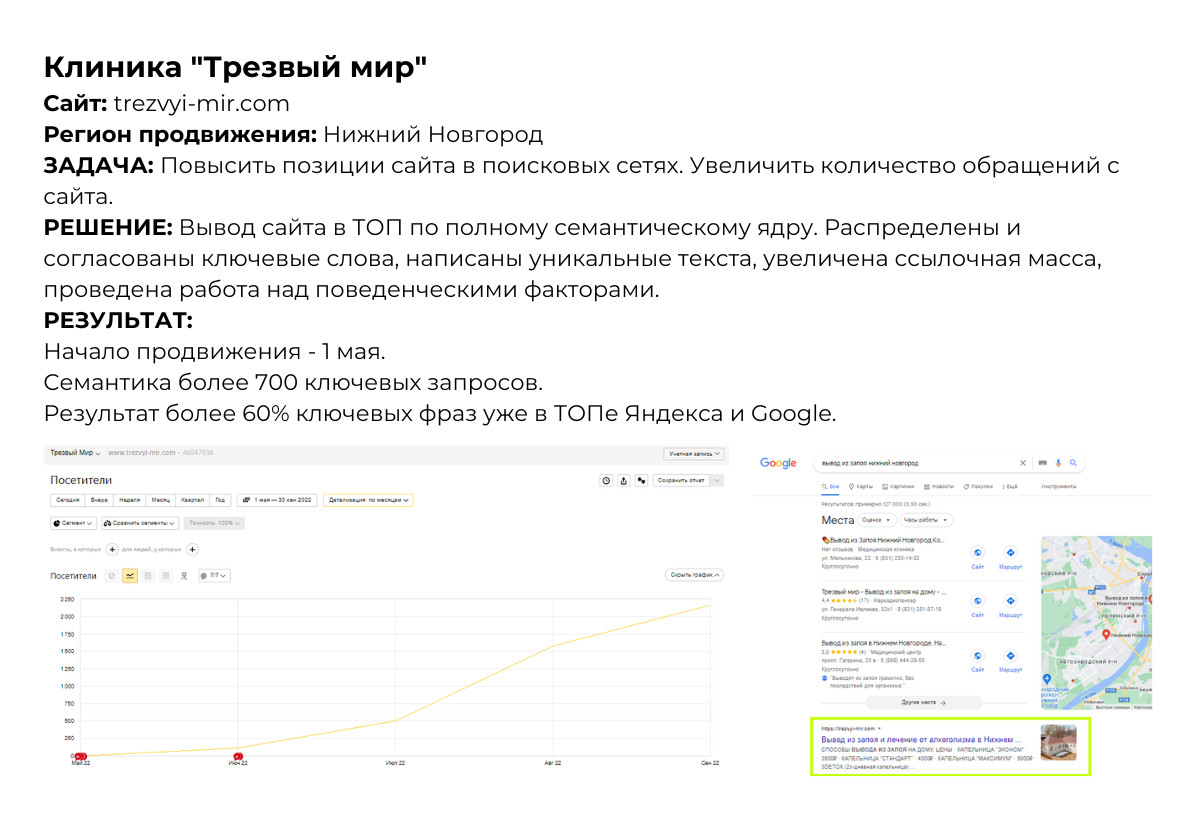Click the Авг 22 chart axis label
The image size is (1200, 820).
tap(553, 763)
